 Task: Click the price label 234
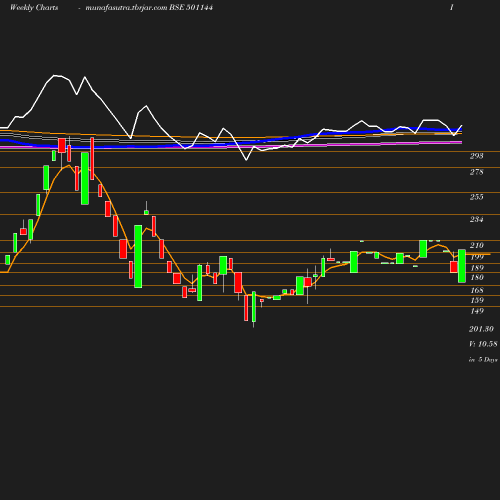point(476,219)
